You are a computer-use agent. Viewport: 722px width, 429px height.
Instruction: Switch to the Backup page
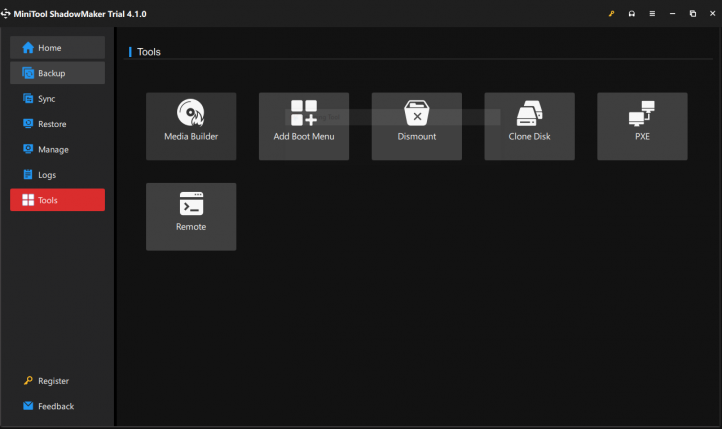click(58, 73)
